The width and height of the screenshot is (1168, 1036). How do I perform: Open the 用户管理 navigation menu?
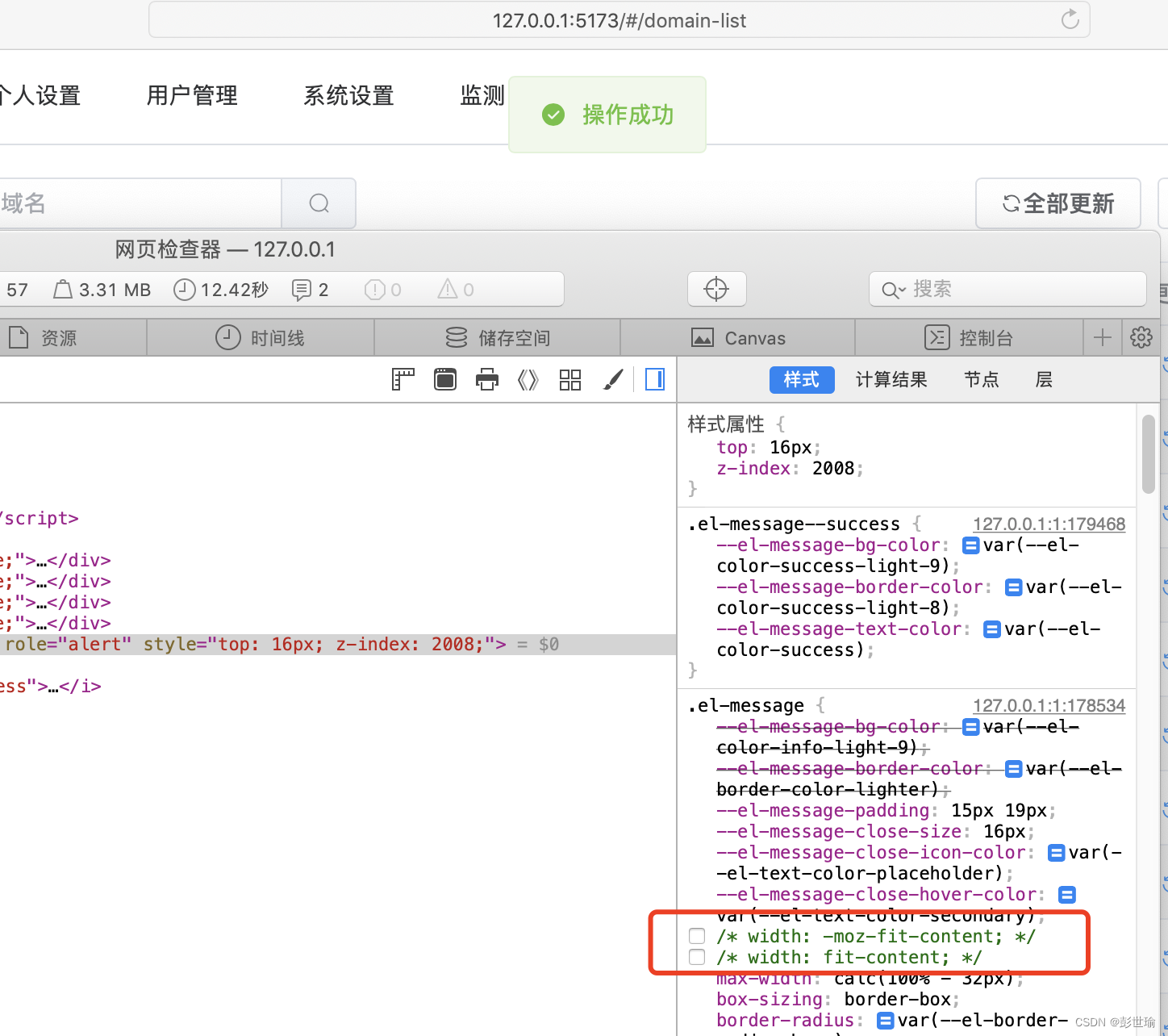coord(192,95)
